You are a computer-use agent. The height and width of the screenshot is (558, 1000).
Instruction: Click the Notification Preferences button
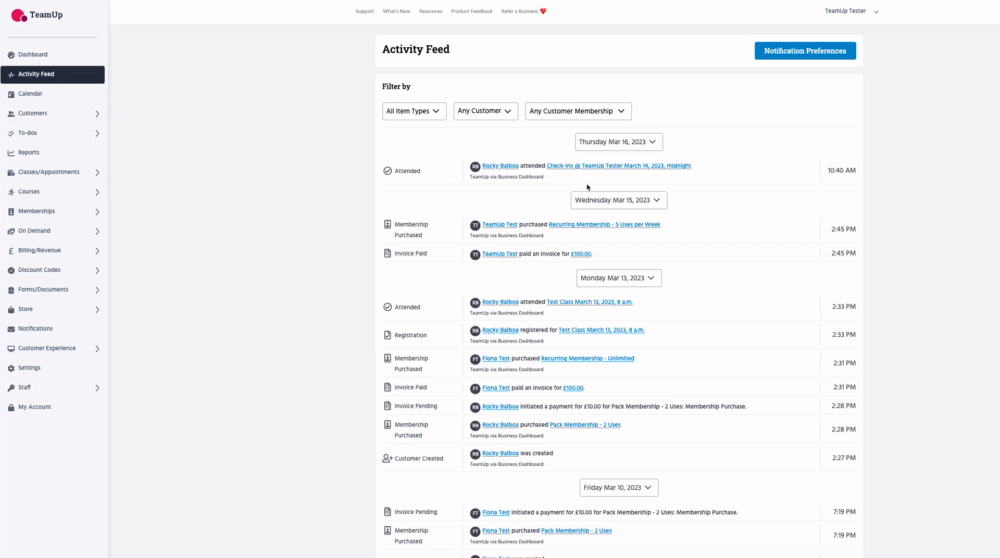[x=804, y=51]
